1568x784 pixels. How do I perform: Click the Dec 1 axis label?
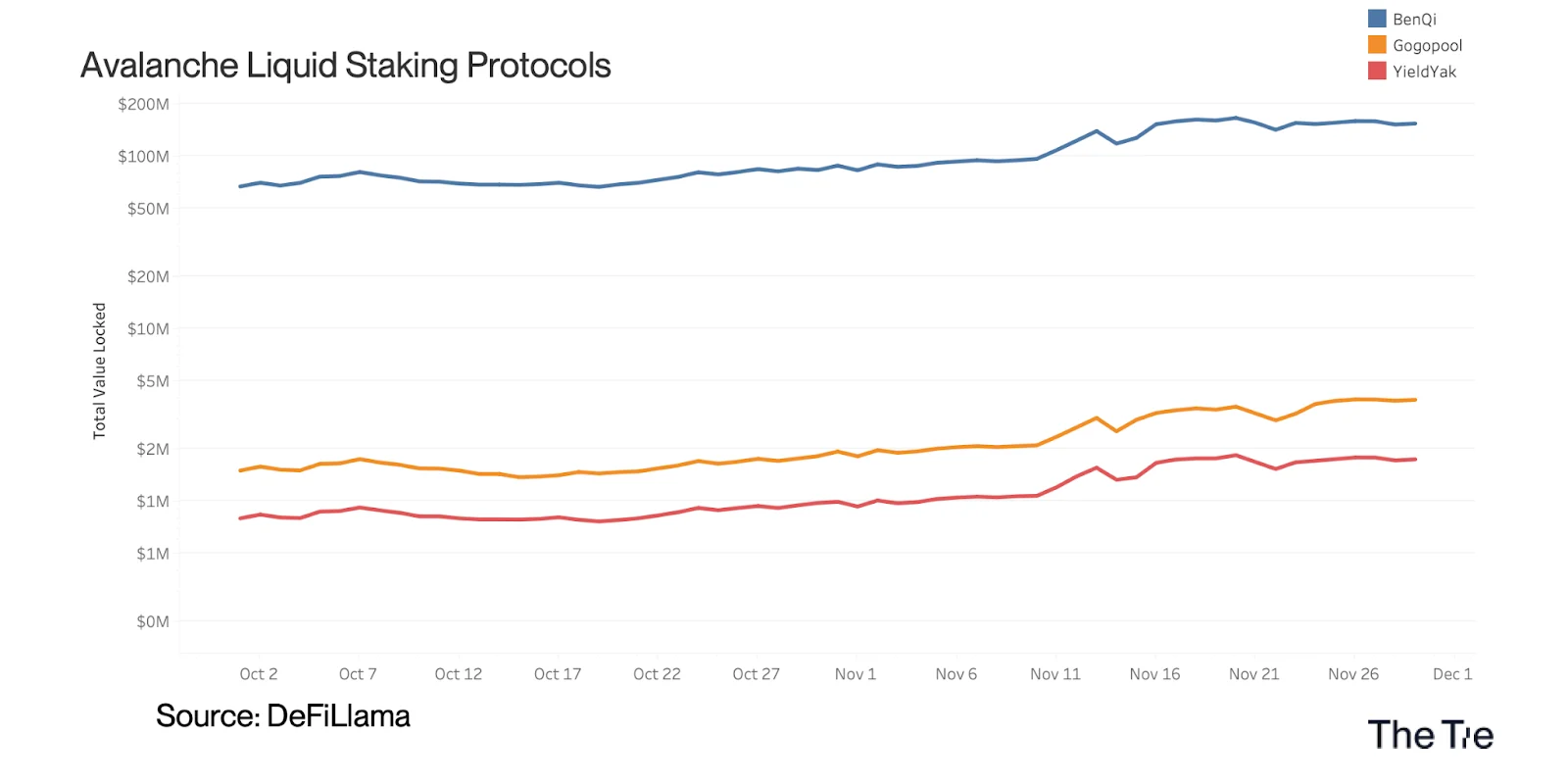click(x=1452, y=674)
